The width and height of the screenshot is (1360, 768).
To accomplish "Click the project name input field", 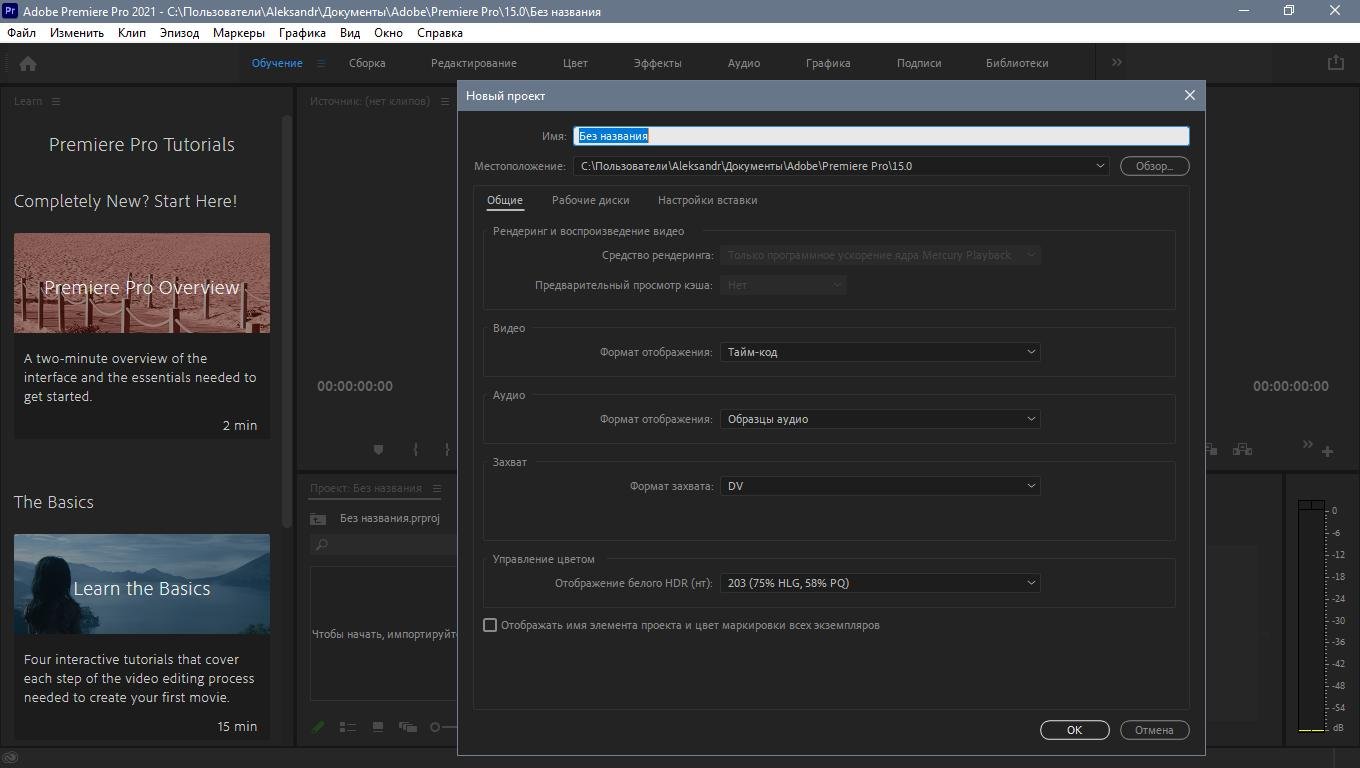I will (x=880, y=136).
